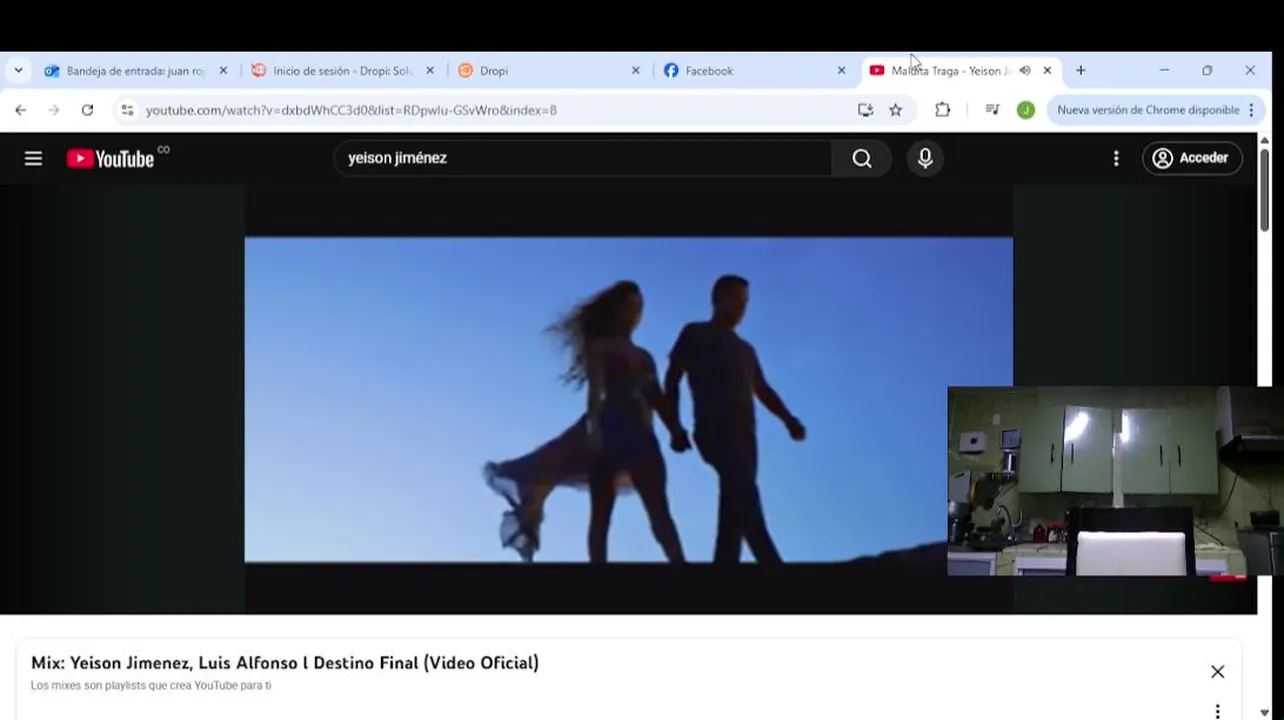Open a new browser tab
This screenshot has height=720, width=1284.
(1080, 71)
